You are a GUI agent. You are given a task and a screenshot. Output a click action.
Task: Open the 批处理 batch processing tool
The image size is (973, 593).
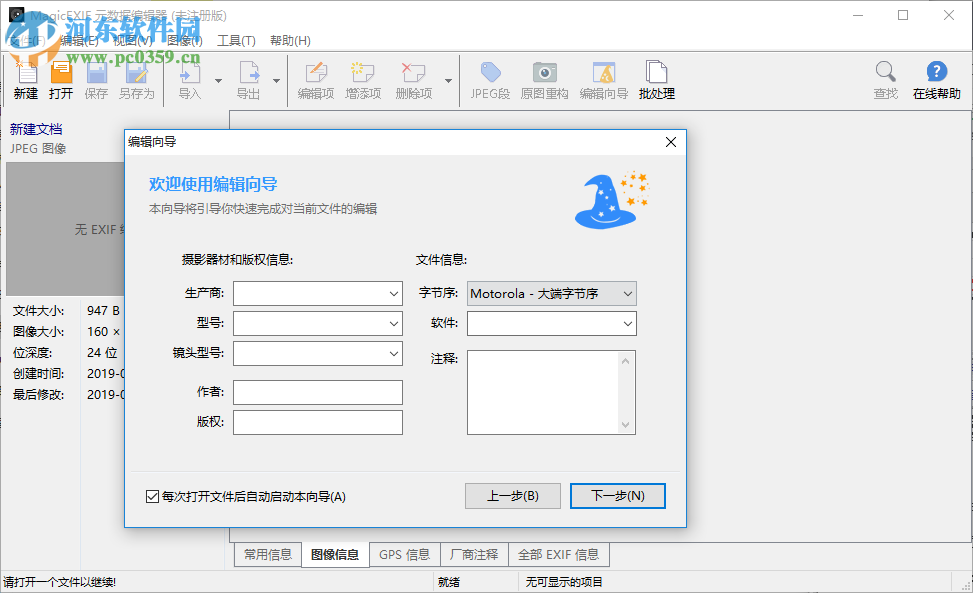point(656,78)
